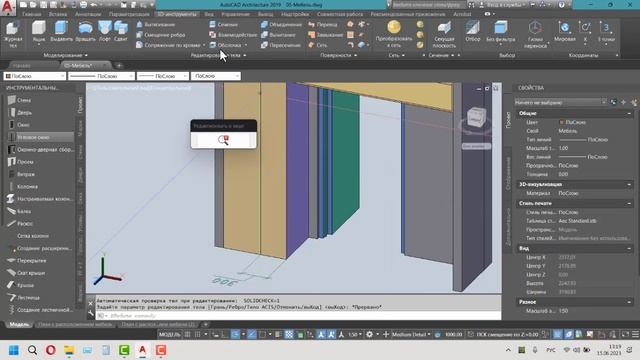Click the Сечение slice tool
The height and width of the screenshot is (360, 640).
point(223,24)
